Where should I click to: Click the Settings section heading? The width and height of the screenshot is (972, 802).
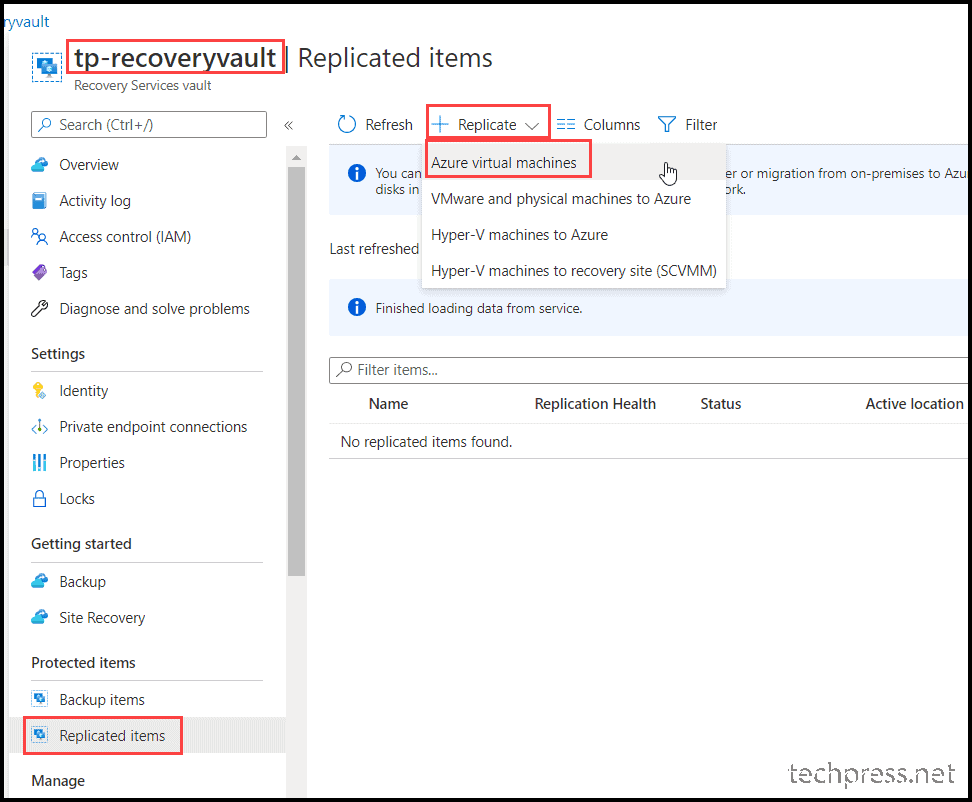(x=58, y=353)
